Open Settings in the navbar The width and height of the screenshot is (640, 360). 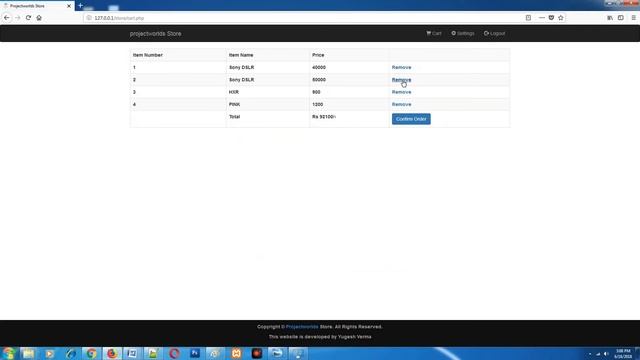click(x=463, y=33)
